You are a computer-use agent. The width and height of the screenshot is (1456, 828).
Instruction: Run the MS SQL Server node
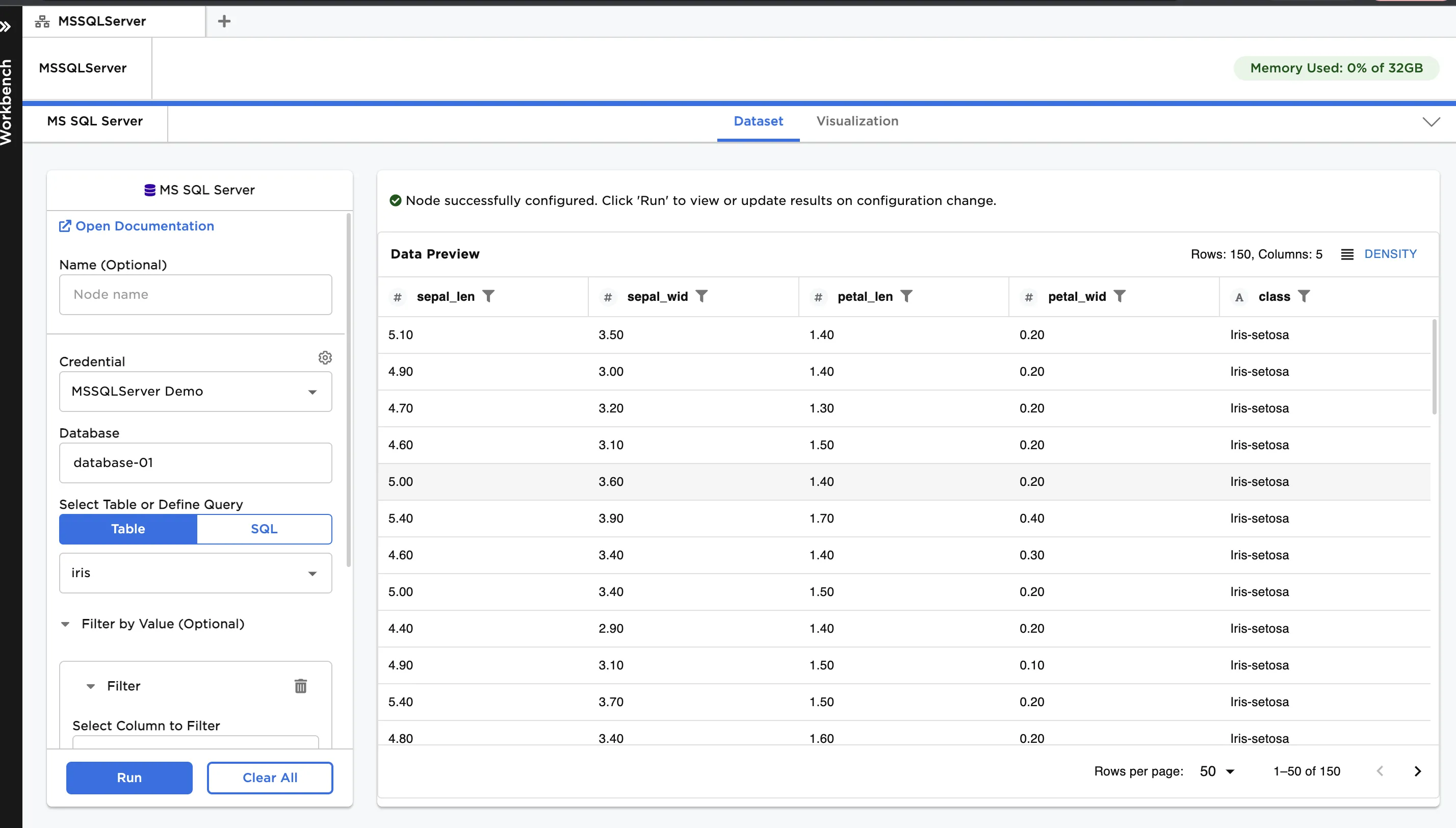[128, 778]
